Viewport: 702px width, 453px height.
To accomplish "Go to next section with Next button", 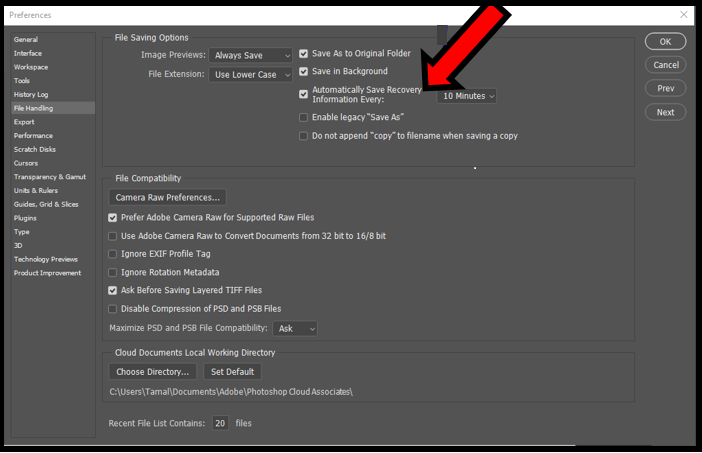I will point(665,112).
